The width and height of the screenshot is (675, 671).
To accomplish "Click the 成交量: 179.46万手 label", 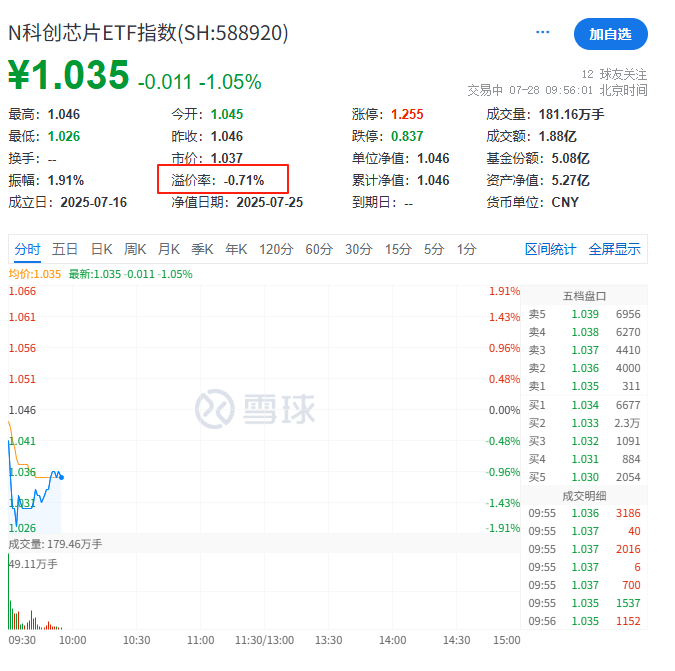I will (56, 544).
